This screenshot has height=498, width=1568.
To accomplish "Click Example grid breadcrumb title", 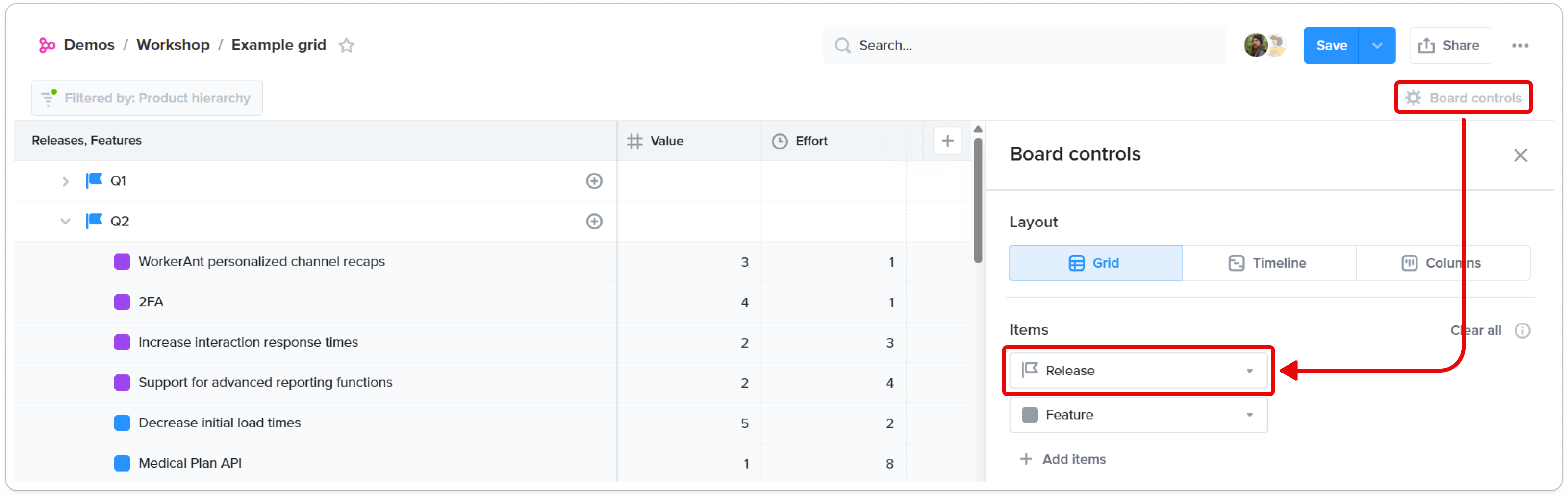I will coord(279,45).
